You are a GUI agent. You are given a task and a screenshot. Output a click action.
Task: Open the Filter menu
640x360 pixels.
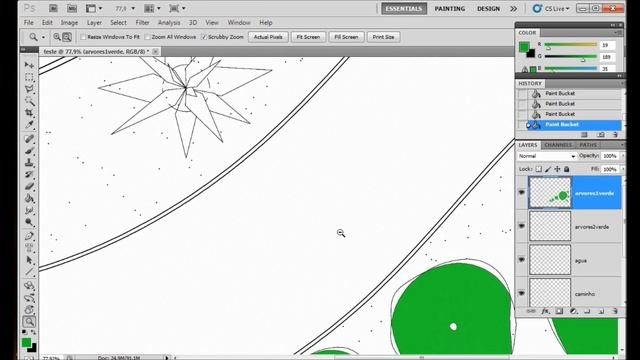(142, 22)
